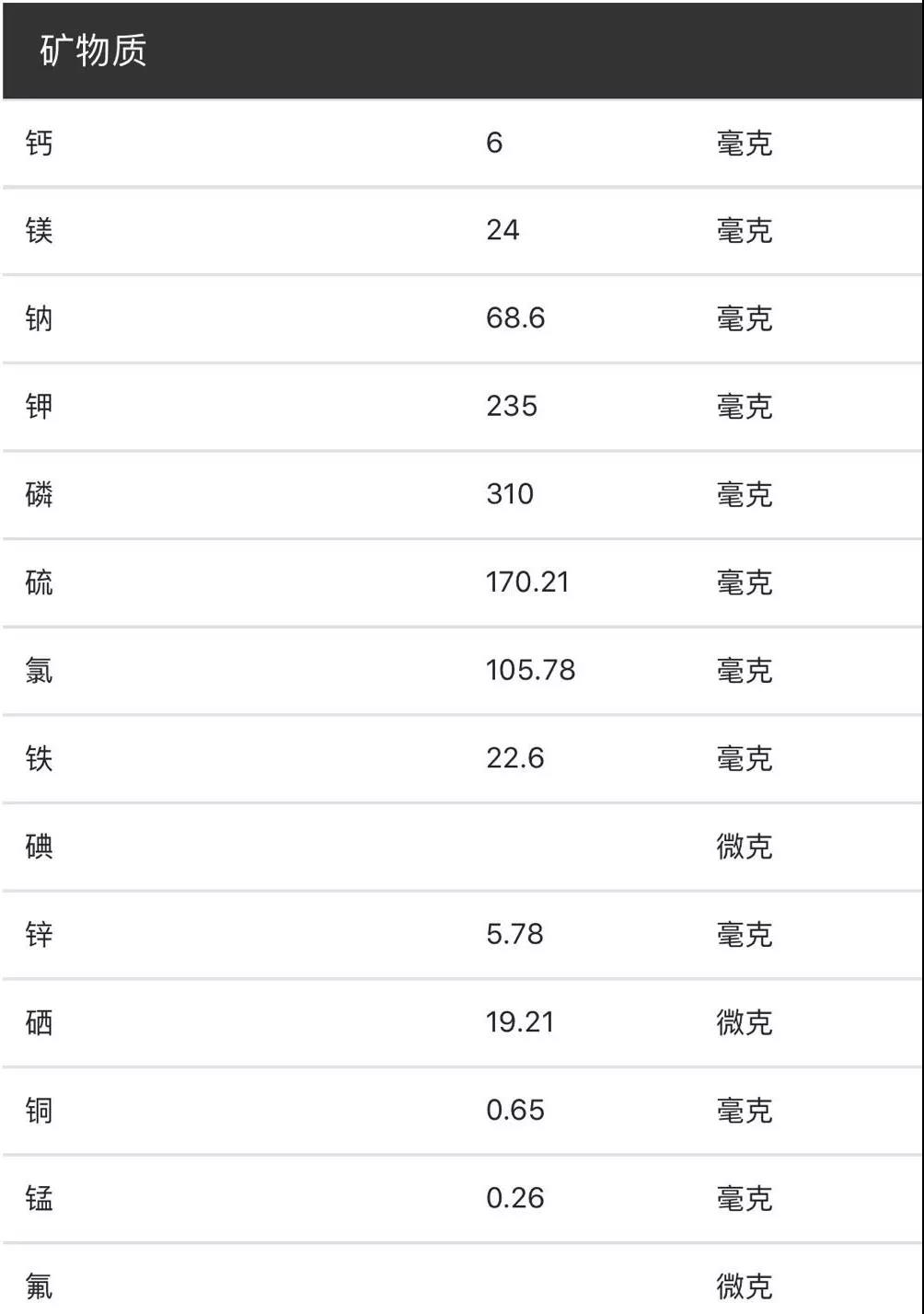
Task: Tap the 铜 value 0.65
Action: [x=515, y=1110]
